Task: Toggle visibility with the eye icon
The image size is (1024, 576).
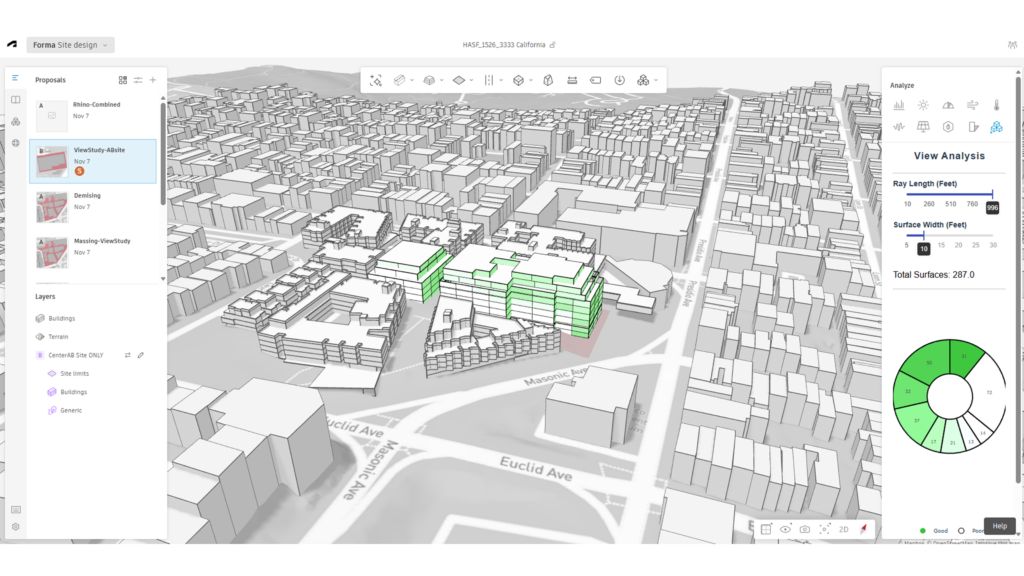Action: (785, 529)
